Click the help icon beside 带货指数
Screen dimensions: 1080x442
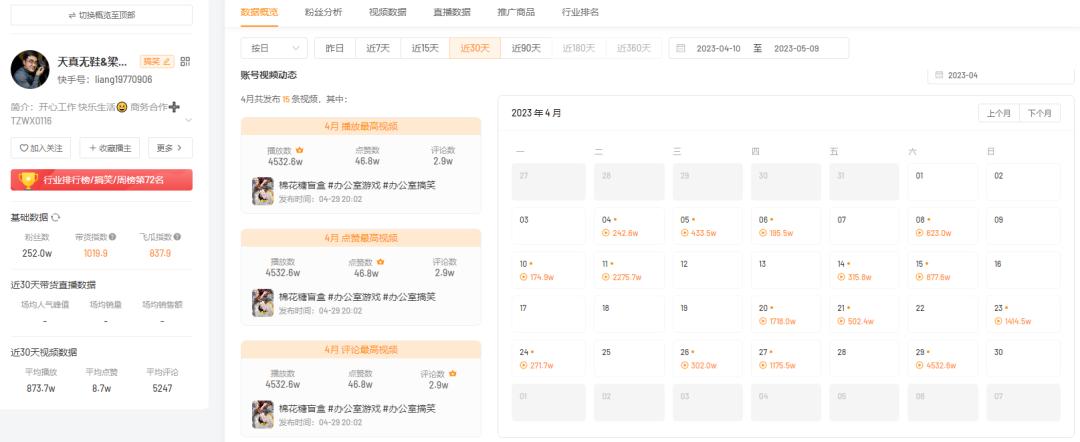coord(112,237)
